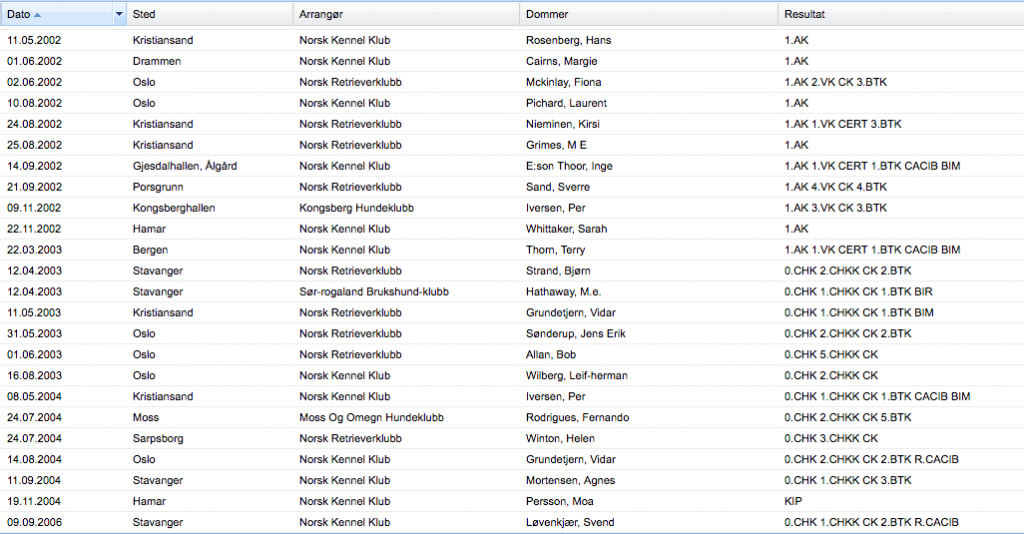1024x534 pixels.
Task: Click result 1.AK 2.VK CK 3.BTK
Action: (x=835, y=82)
